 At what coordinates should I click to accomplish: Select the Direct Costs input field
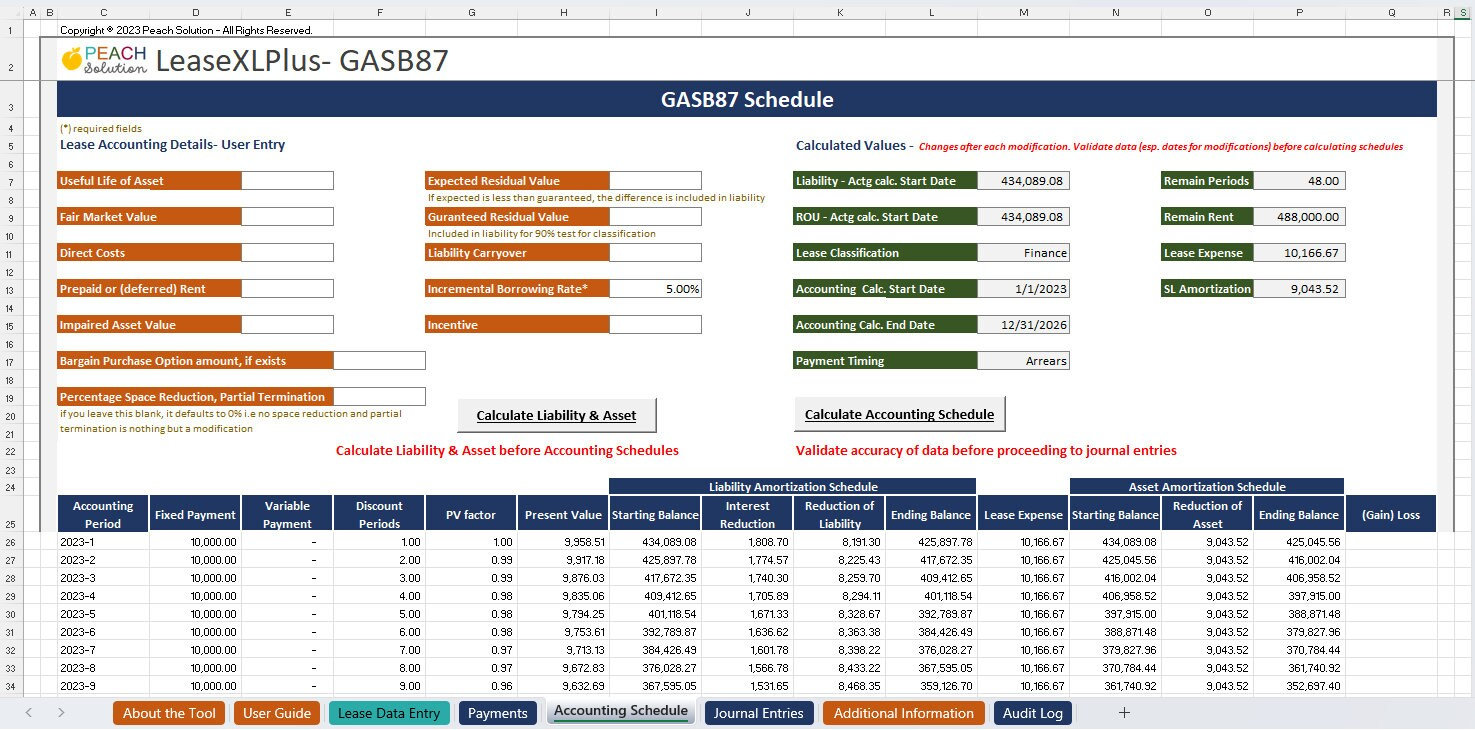287,253
